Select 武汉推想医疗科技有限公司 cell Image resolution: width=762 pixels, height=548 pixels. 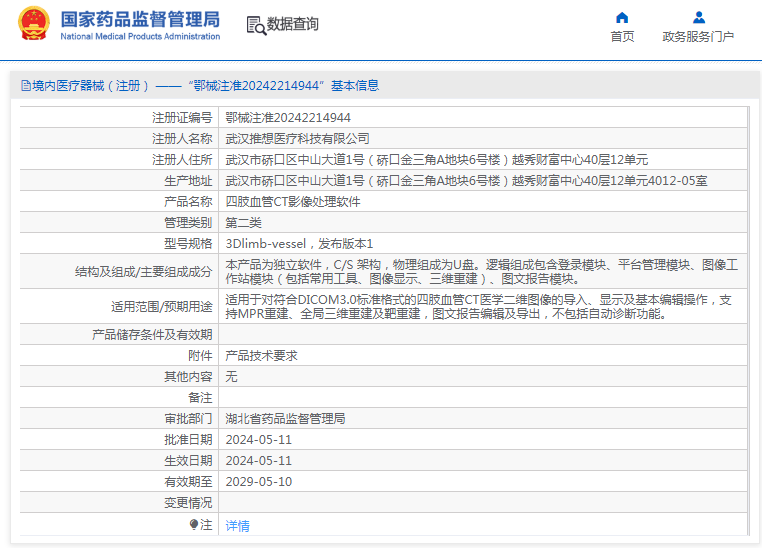coord(297,139)
